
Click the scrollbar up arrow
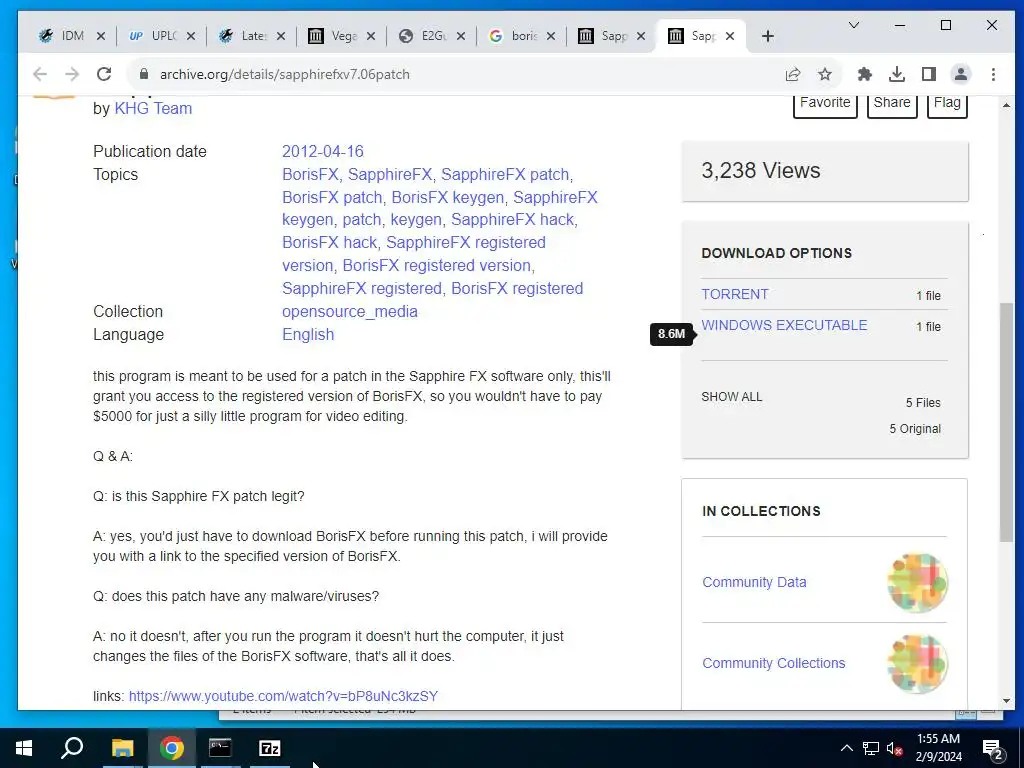[1006, 104]
